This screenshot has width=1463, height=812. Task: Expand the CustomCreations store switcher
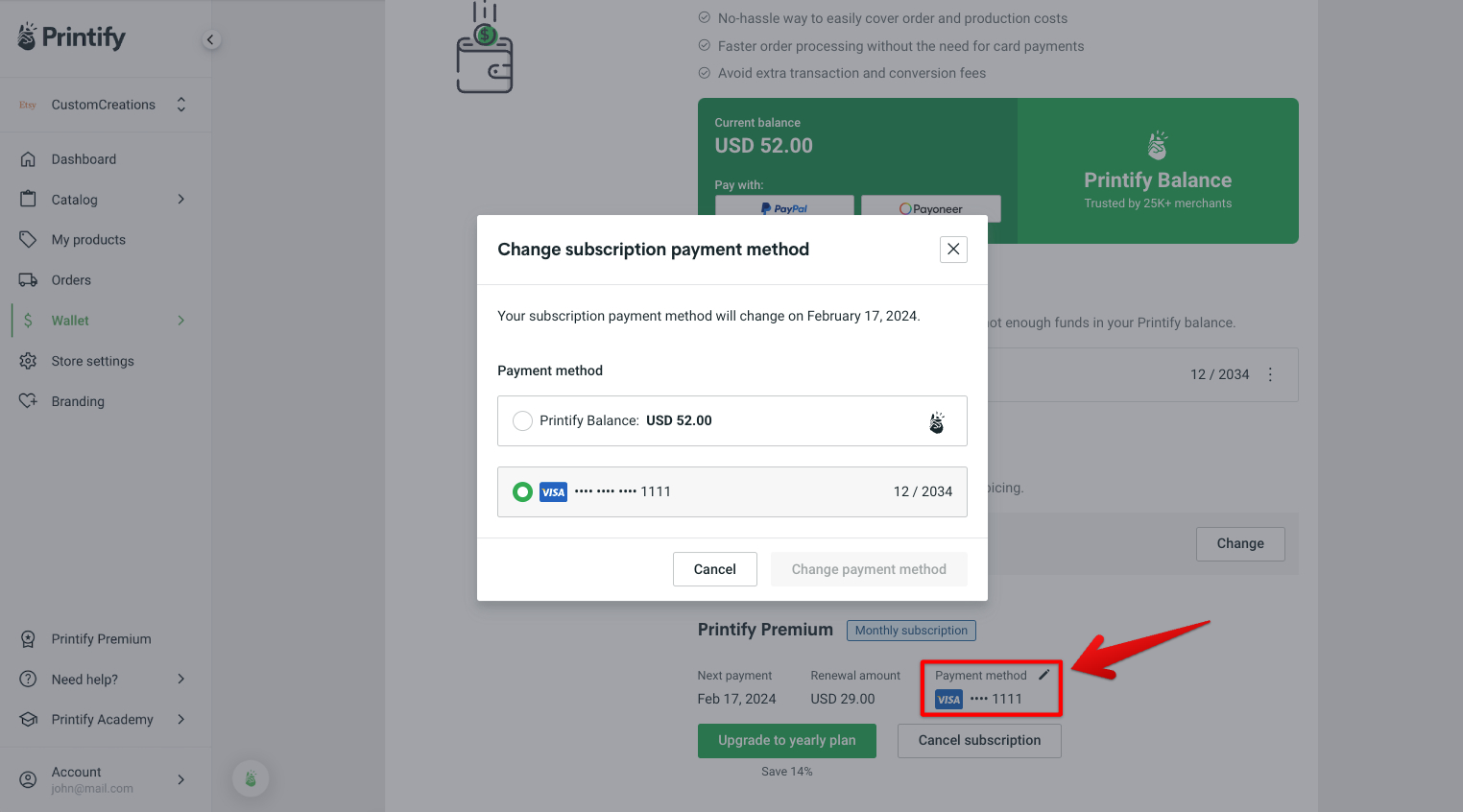(180, 104)
